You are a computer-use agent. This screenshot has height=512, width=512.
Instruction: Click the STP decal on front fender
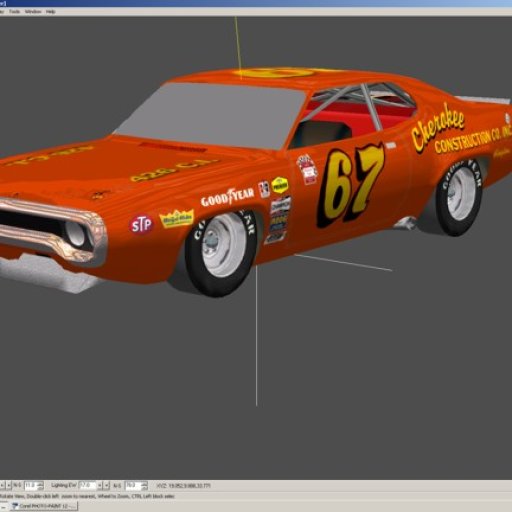(141, 224)
